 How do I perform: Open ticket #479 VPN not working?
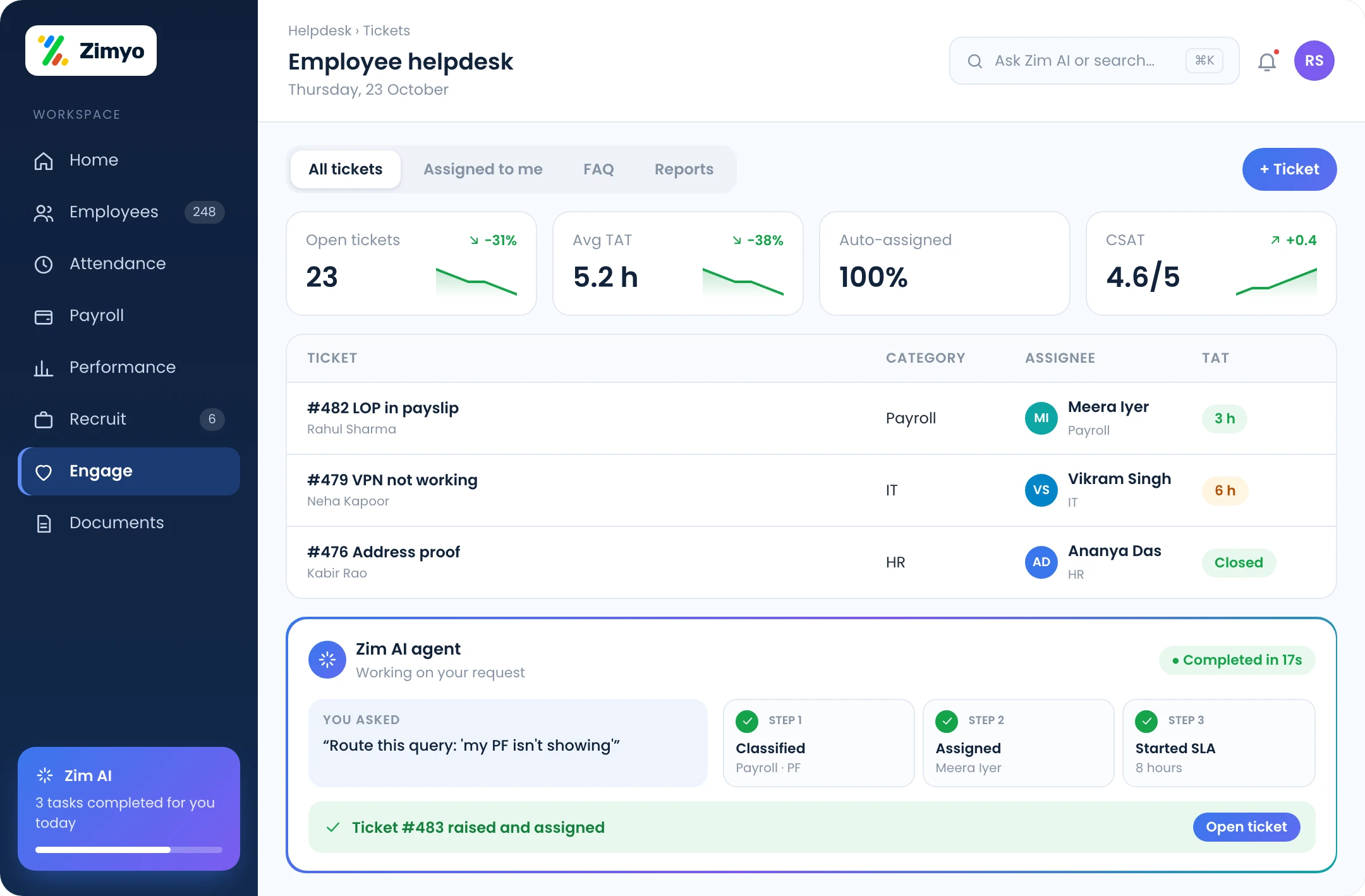392,480
